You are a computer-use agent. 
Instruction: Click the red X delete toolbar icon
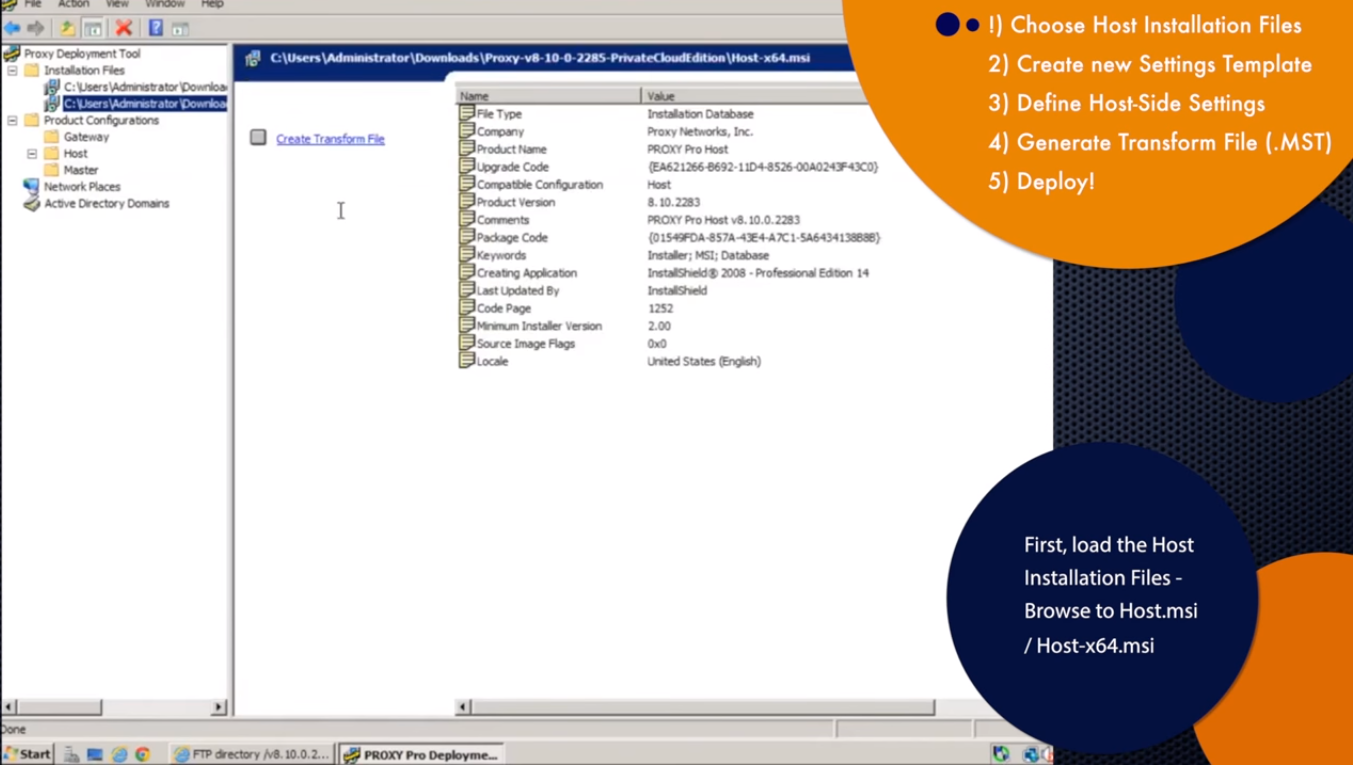(122, 27)
